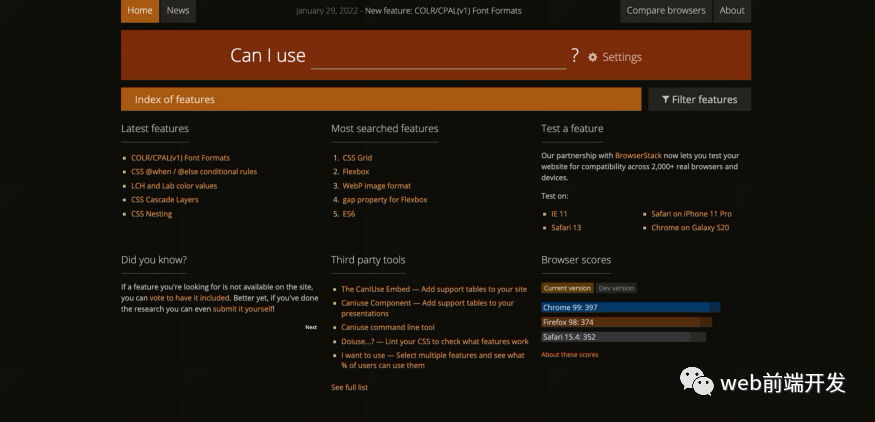Viewport: 875px width, 422px height.
Task: Test on Chrome on Galaxy S20
Action: (690, 228)
